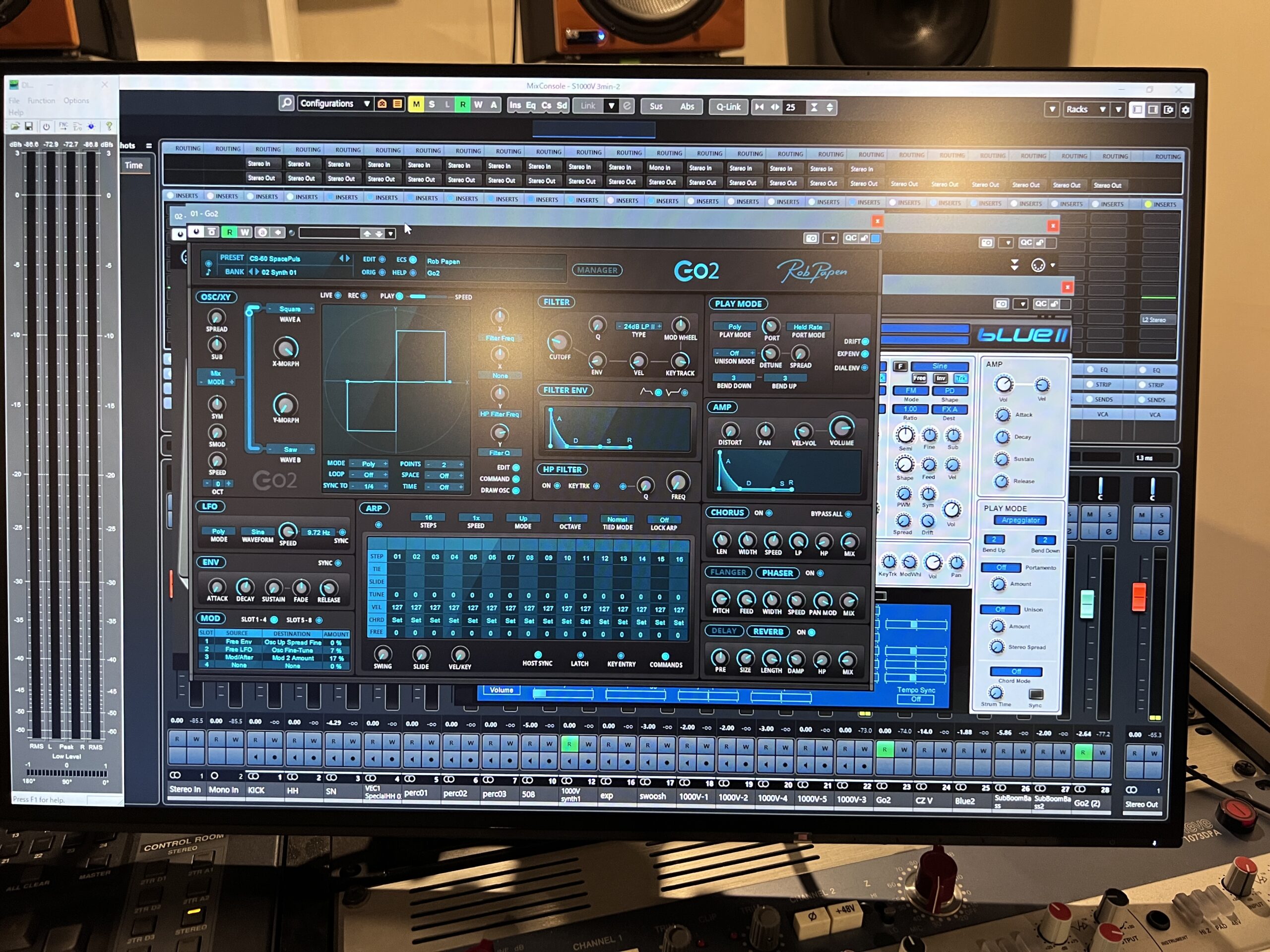
Task: Click the save icon in meter window toolbar
Action: [28, 126]
